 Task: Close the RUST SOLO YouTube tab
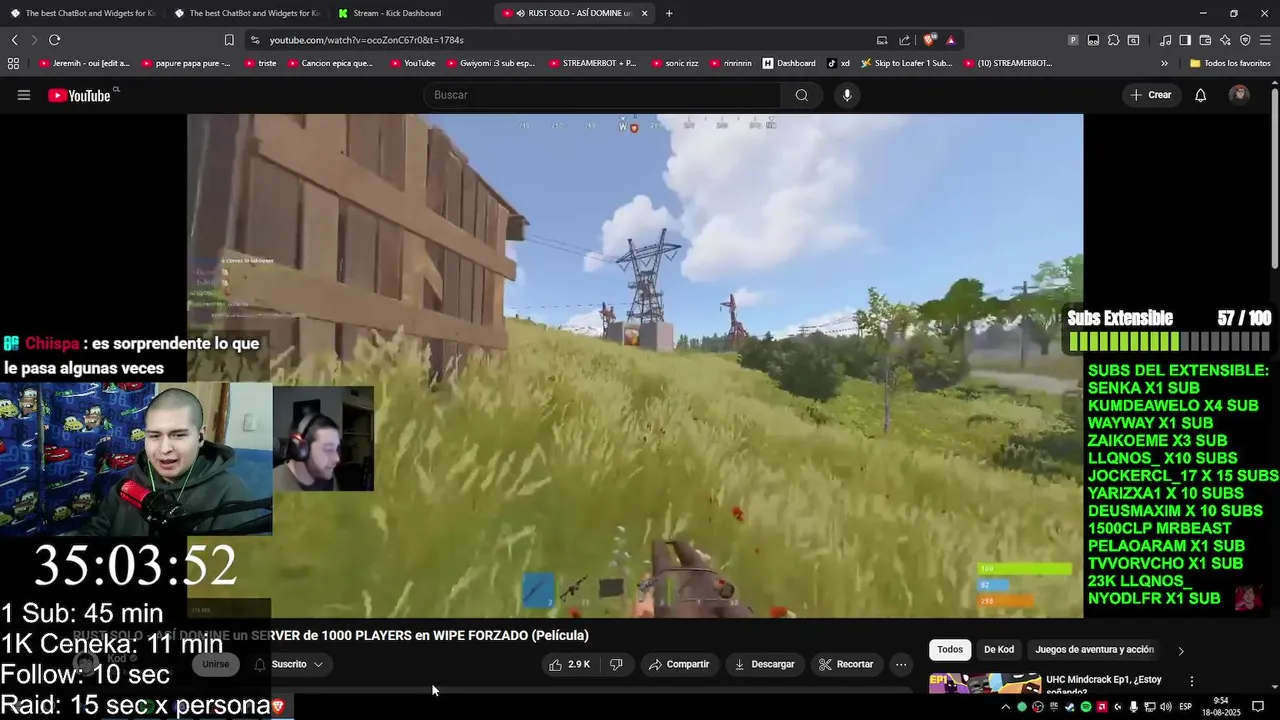(x=644, y=13)
